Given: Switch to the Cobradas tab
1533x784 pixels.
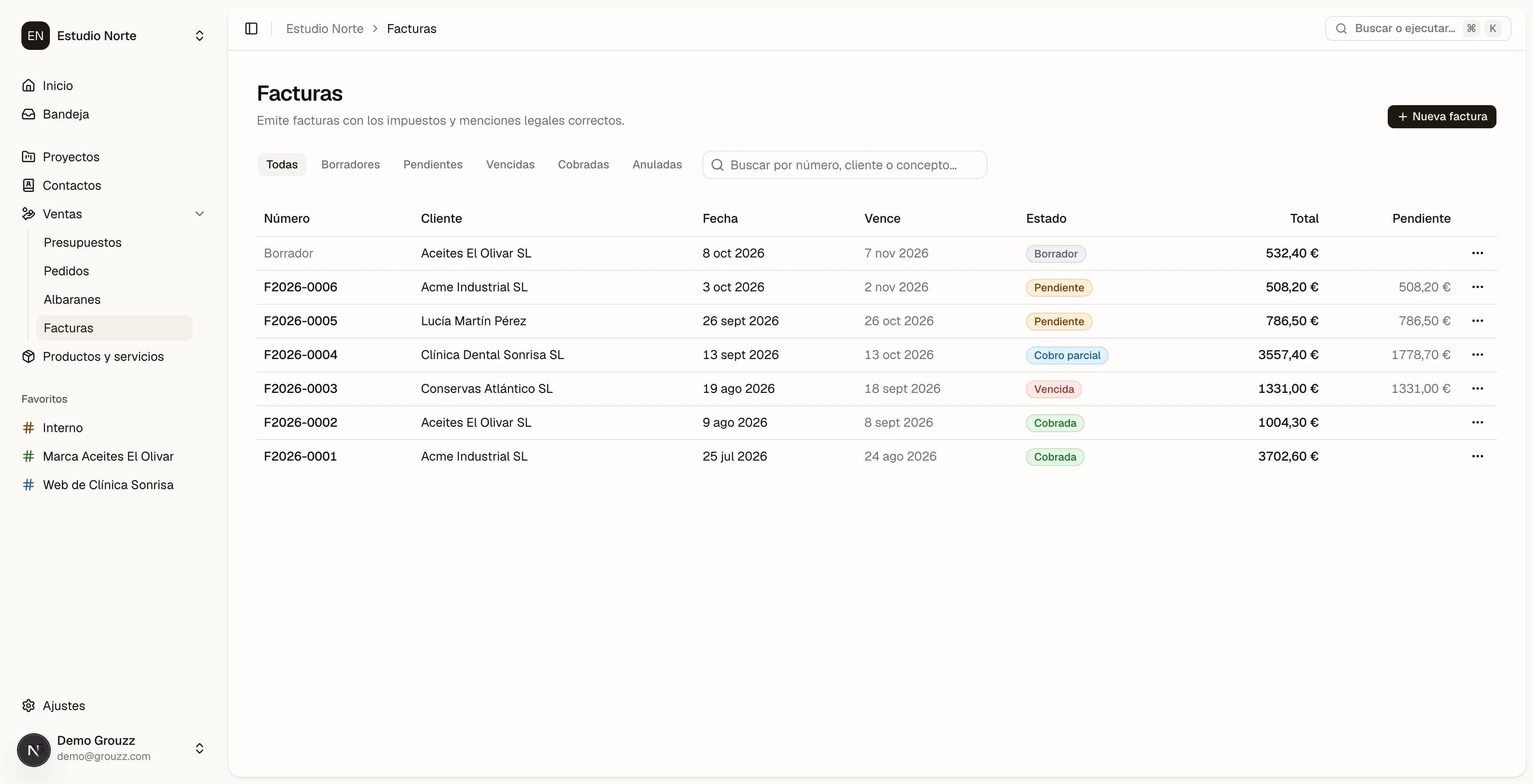Looking at the screenshot, I should (583, 165).
